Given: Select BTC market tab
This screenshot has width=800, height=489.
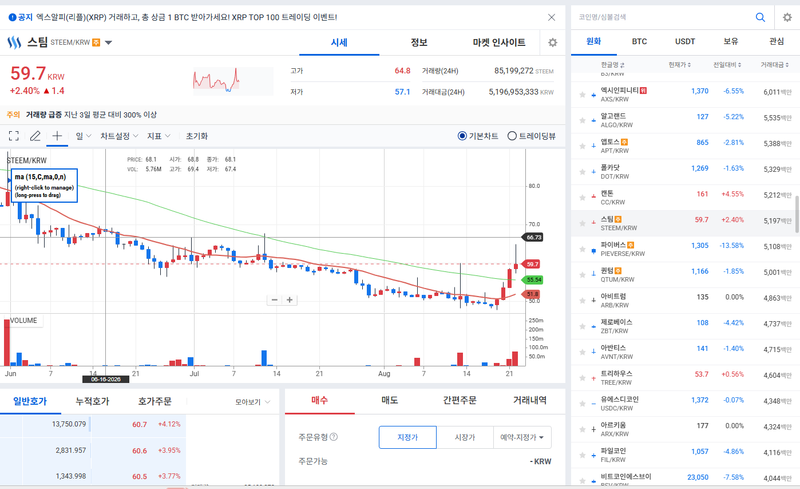Looking at the screenshot, I should pos(639,41).
